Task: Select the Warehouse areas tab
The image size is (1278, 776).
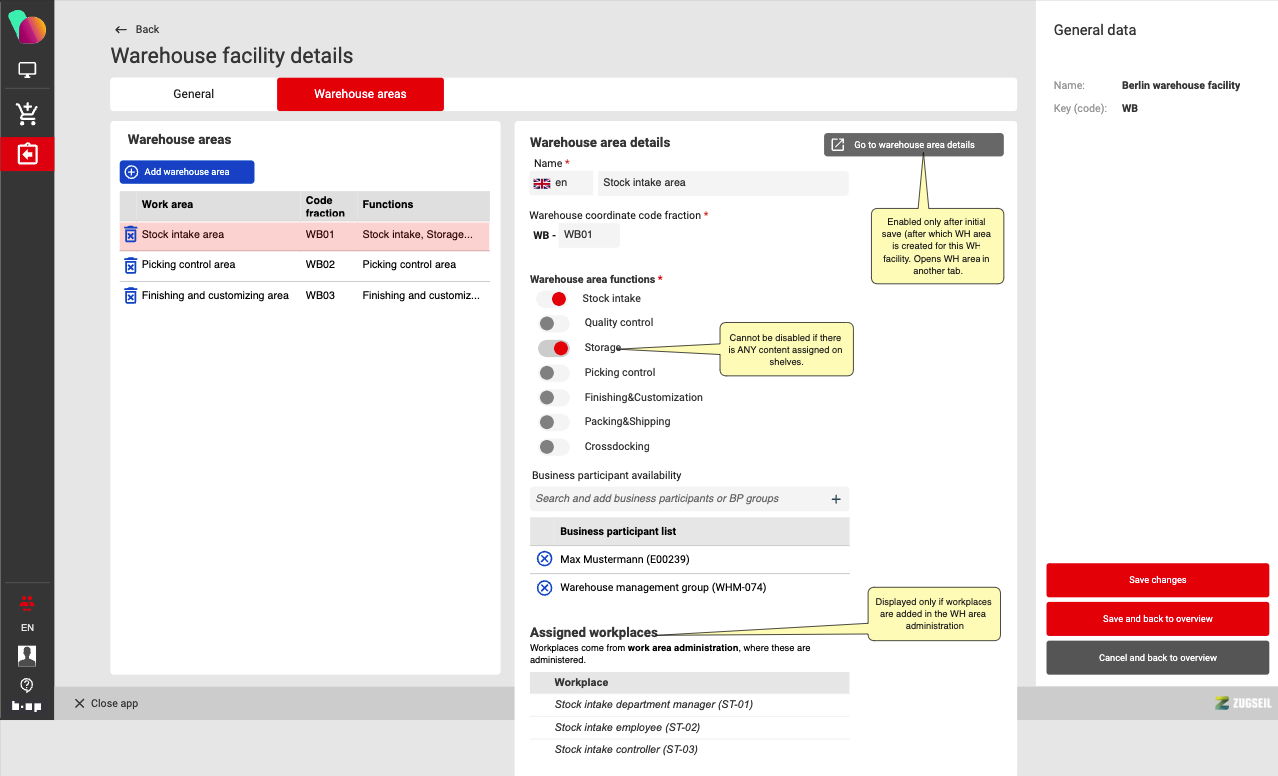Action: [360, 94]
